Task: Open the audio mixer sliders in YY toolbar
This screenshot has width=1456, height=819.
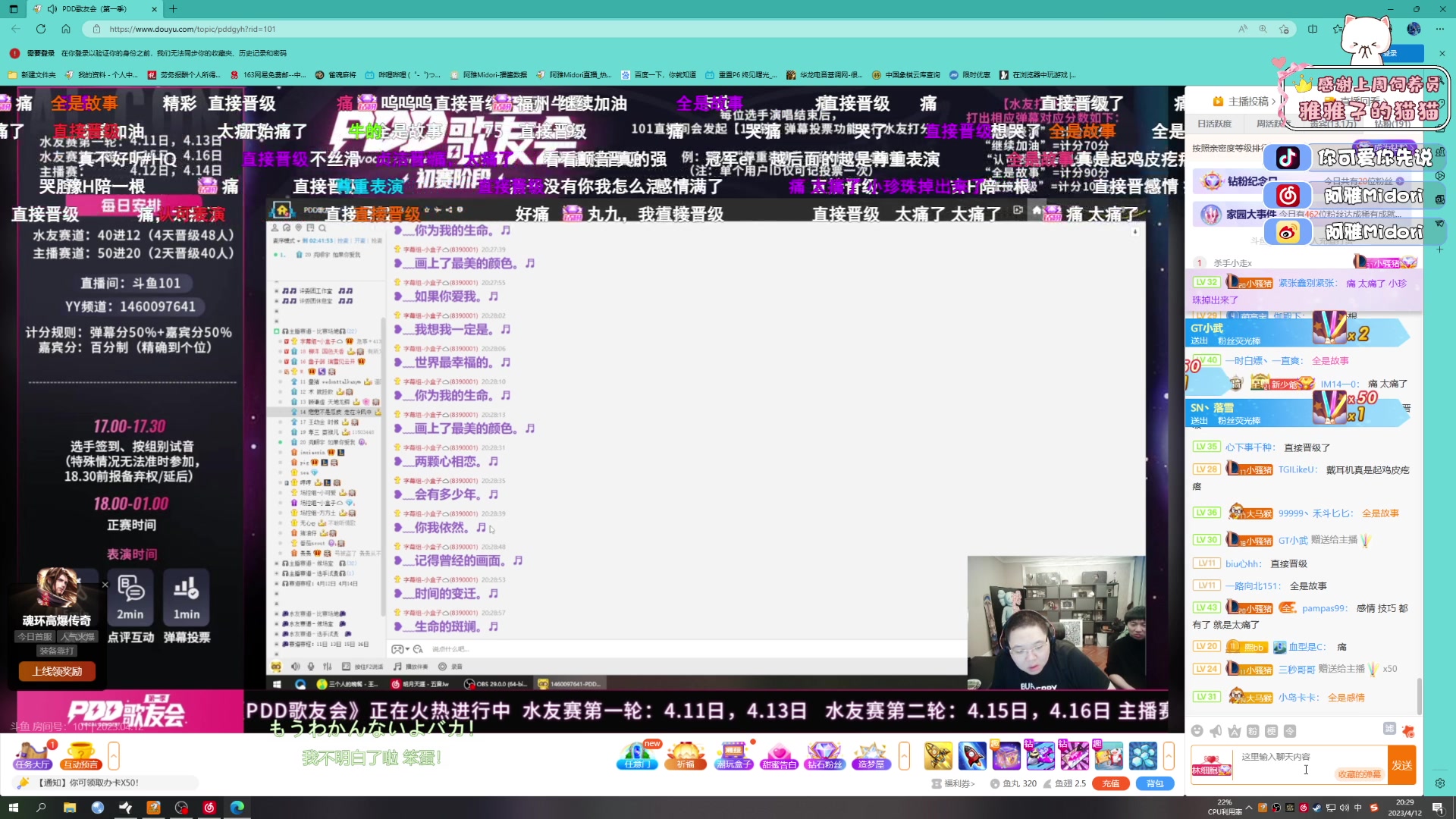Action: 328,667
